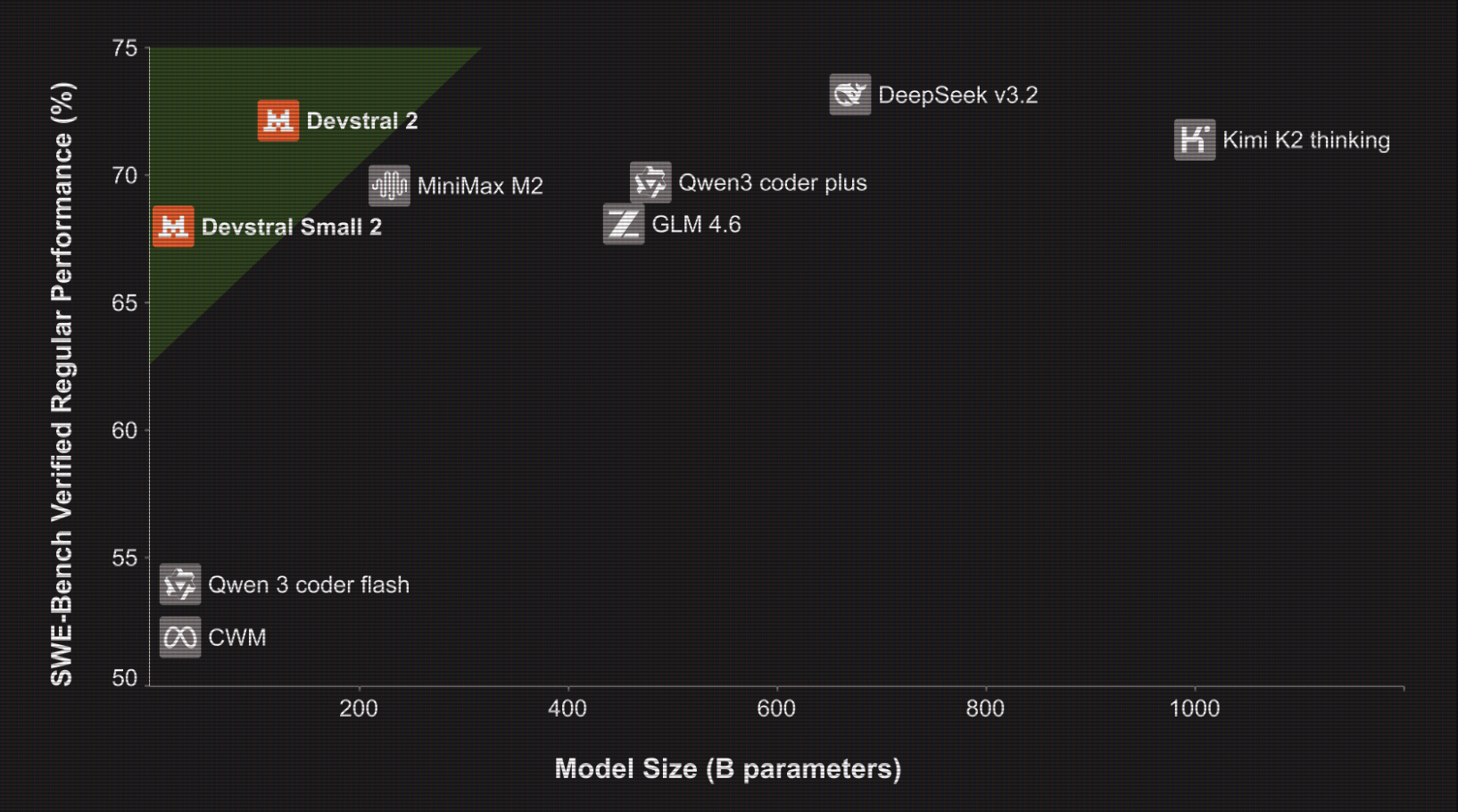1458x812 pixels.
Task: Click the "Devstral 2" text label
Action: 361,121
